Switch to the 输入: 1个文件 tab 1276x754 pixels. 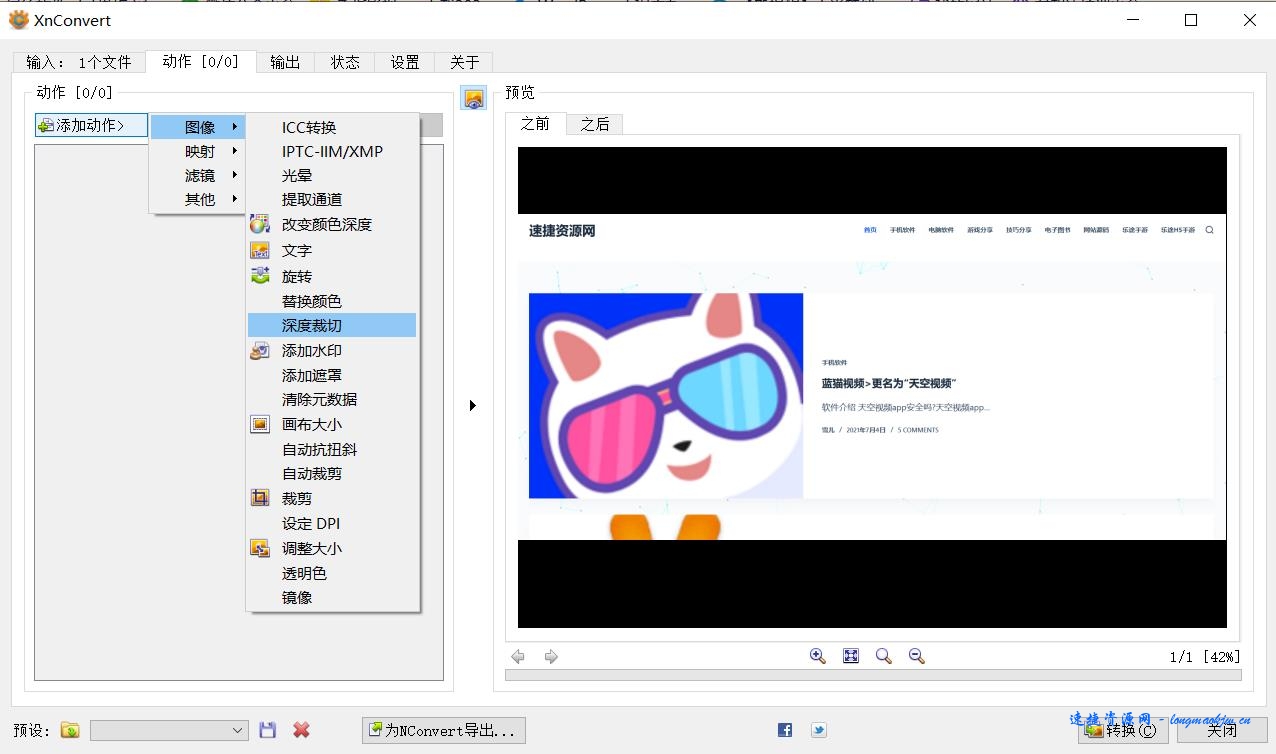pos(79,62)
